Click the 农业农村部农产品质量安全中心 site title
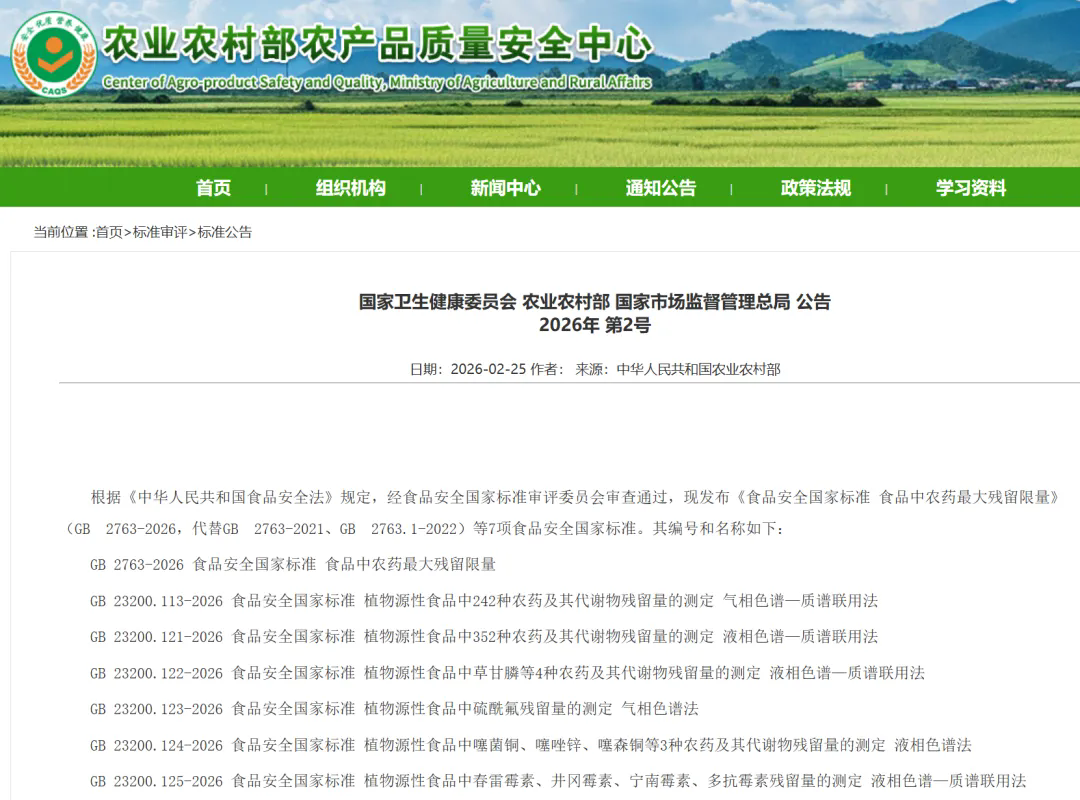This screenshot has width=1080, height=800. pos(378,44)
